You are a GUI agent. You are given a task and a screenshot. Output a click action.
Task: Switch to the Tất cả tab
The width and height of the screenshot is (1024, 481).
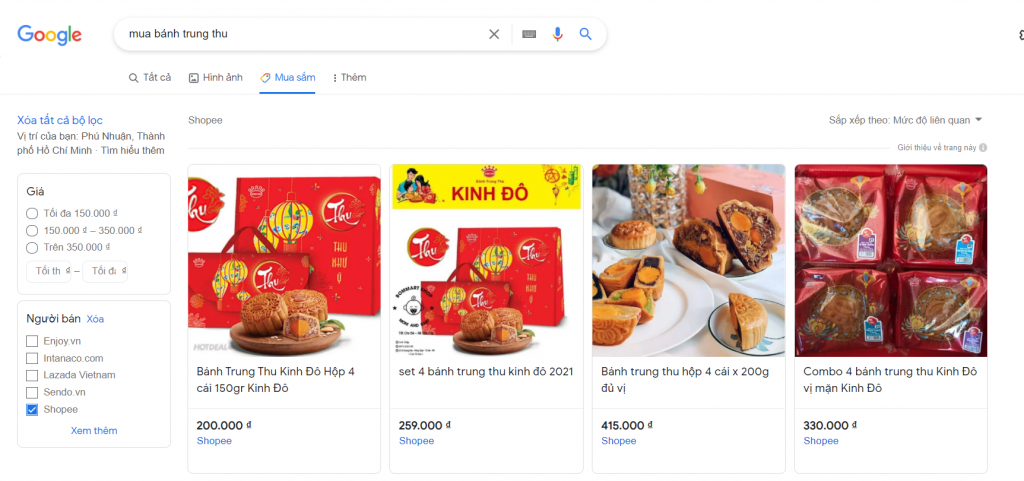coord(150,78)
